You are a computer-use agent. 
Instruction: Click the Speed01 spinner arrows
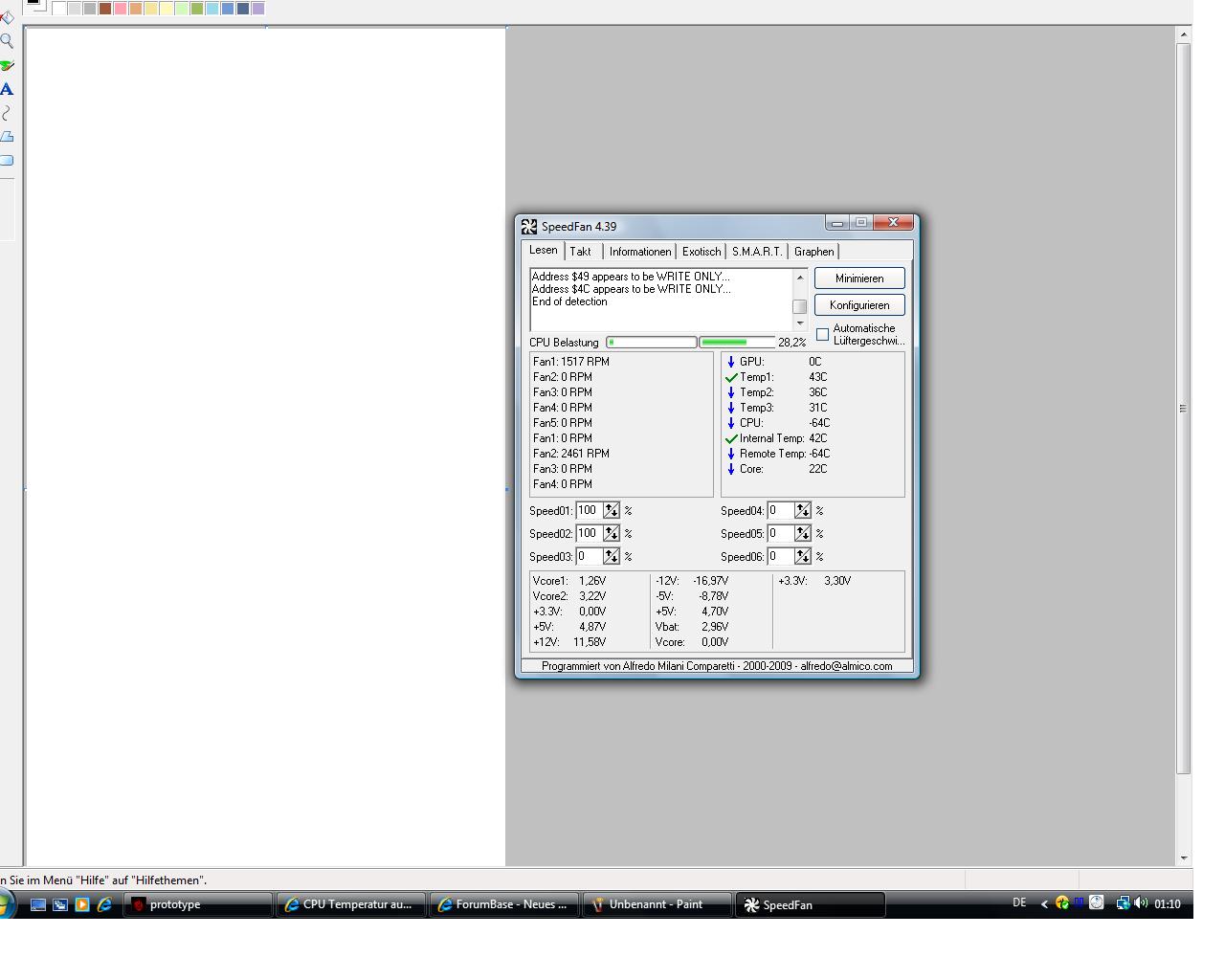(x=611, y=511)
